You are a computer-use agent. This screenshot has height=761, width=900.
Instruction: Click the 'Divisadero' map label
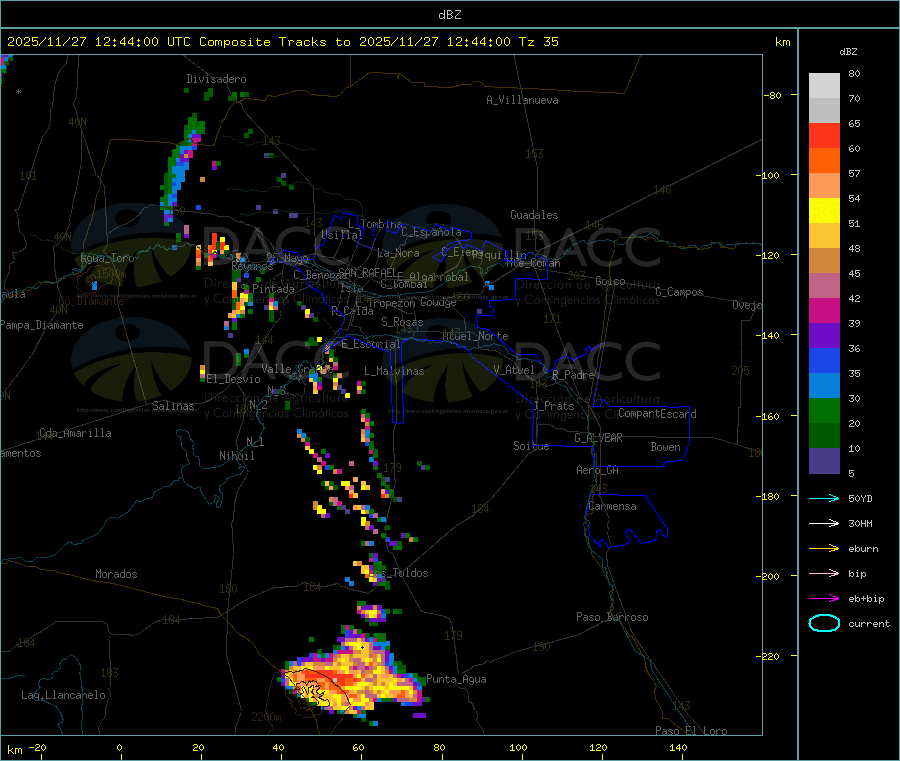pos(216,79)
